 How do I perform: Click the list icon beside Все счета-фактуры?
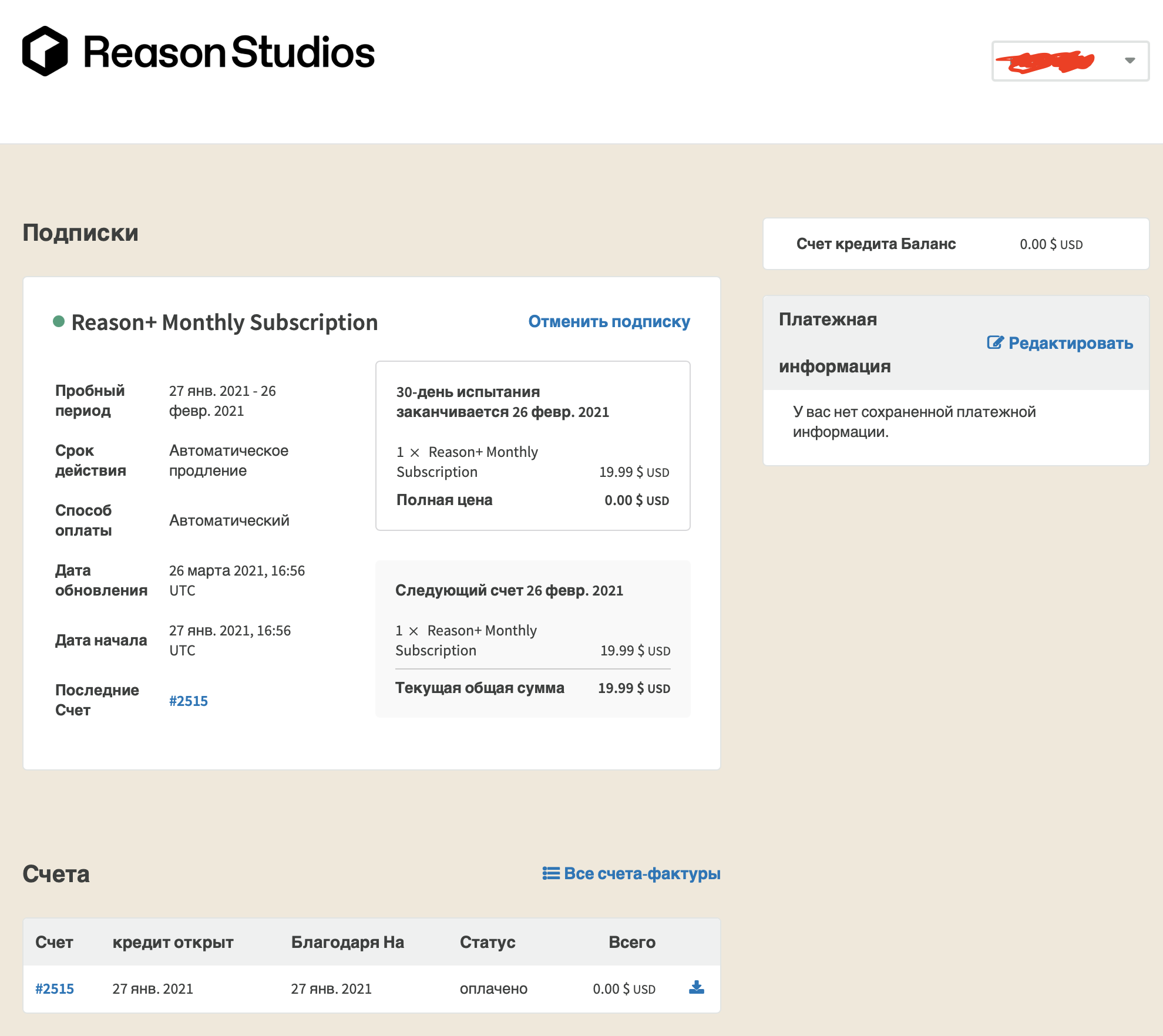coord(550,873)
